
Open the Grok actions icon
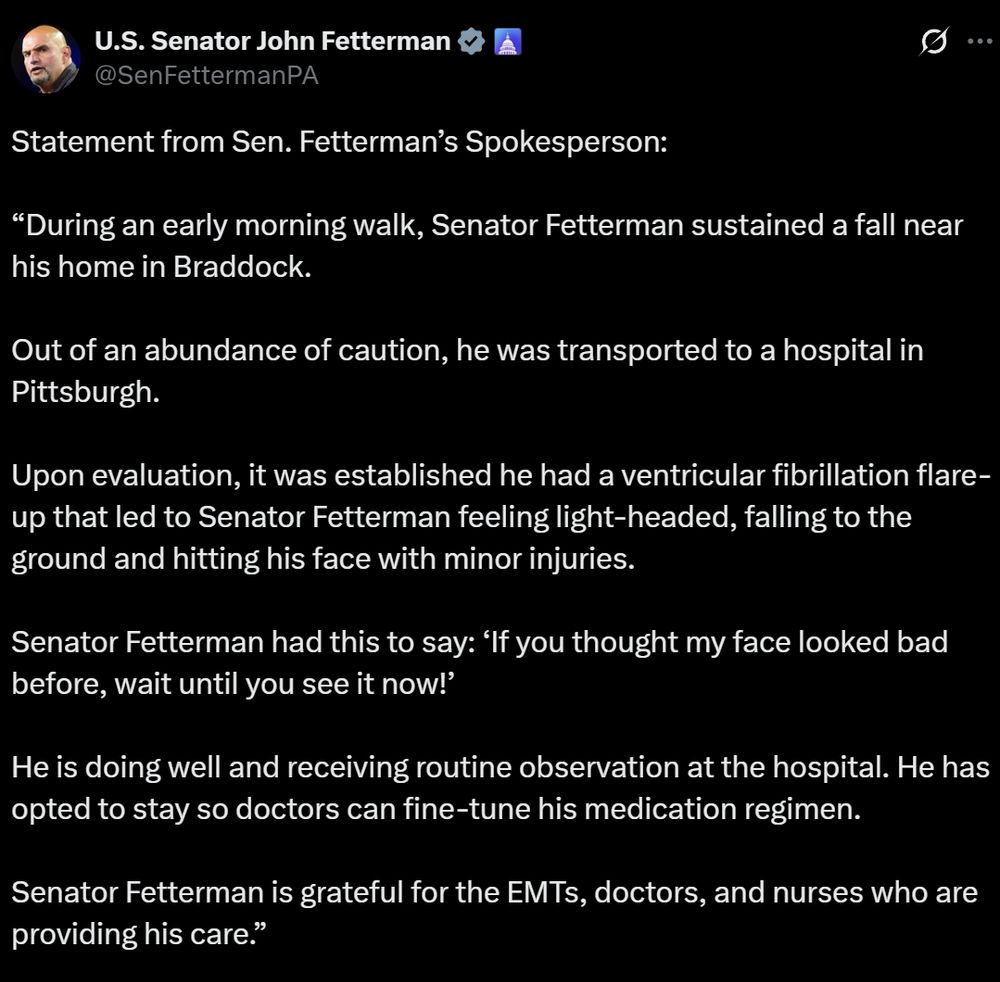click(x=932, y=41)
